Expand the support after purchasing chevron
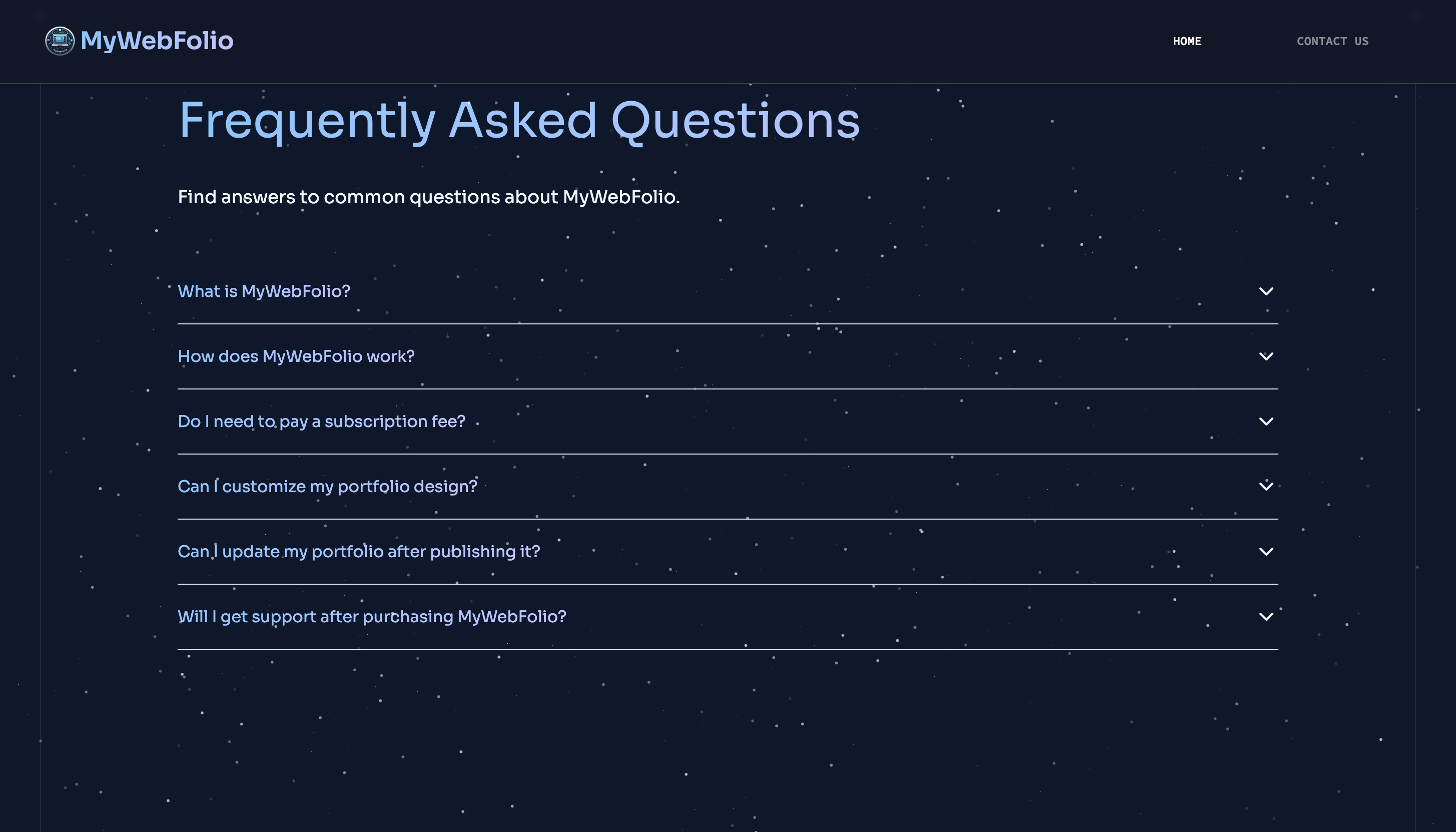The width and height of the screenshot is (1456, 832). pyautogui.click(x=1266, y=617)
